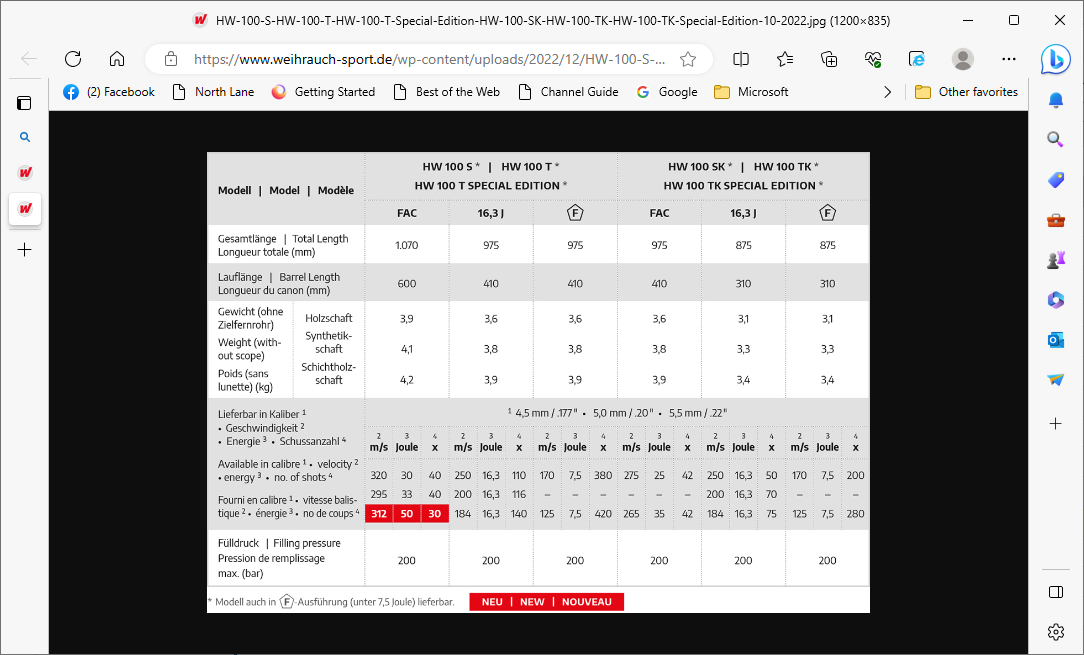Open sidebar settings gear

(x=1056, y=631)
